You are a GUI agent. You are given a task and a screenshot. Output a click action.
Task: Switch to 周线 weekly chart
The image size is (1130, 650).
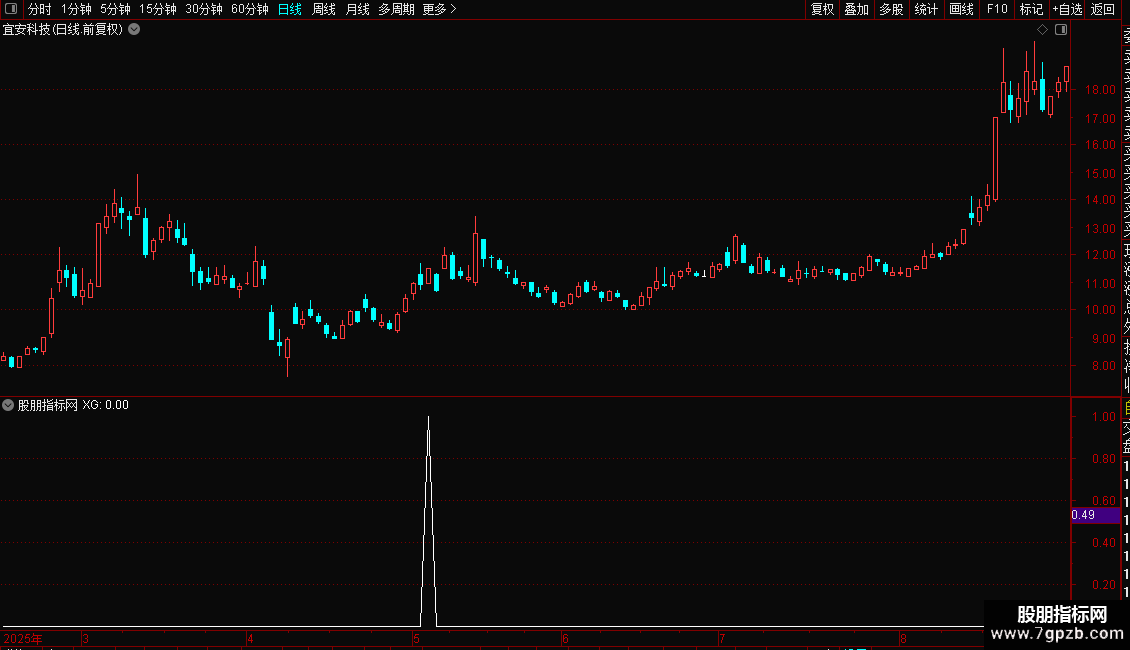click(324, 9)
